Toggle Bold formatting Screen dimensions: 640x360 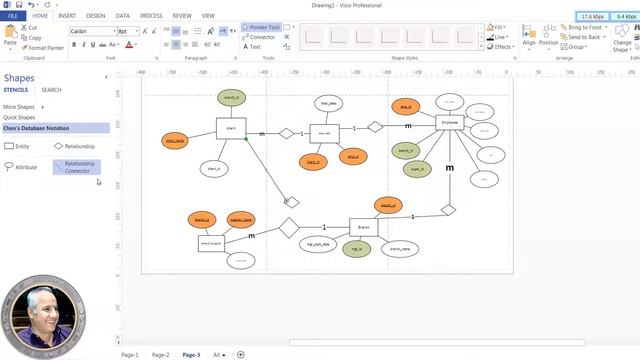(x=74, y=44)
